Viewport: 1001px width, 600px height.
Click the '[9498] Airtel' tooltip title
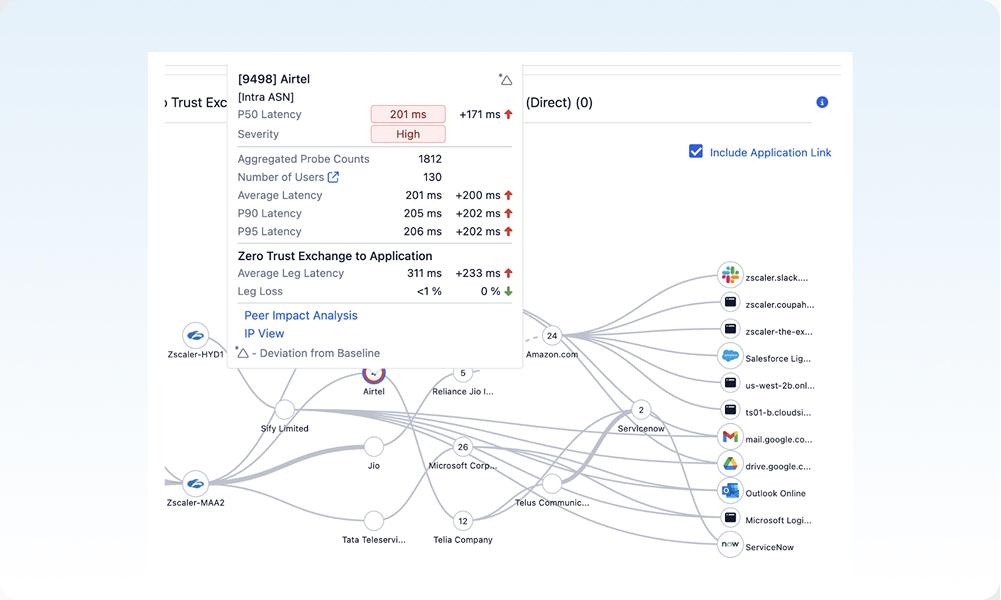coord(274,79)
